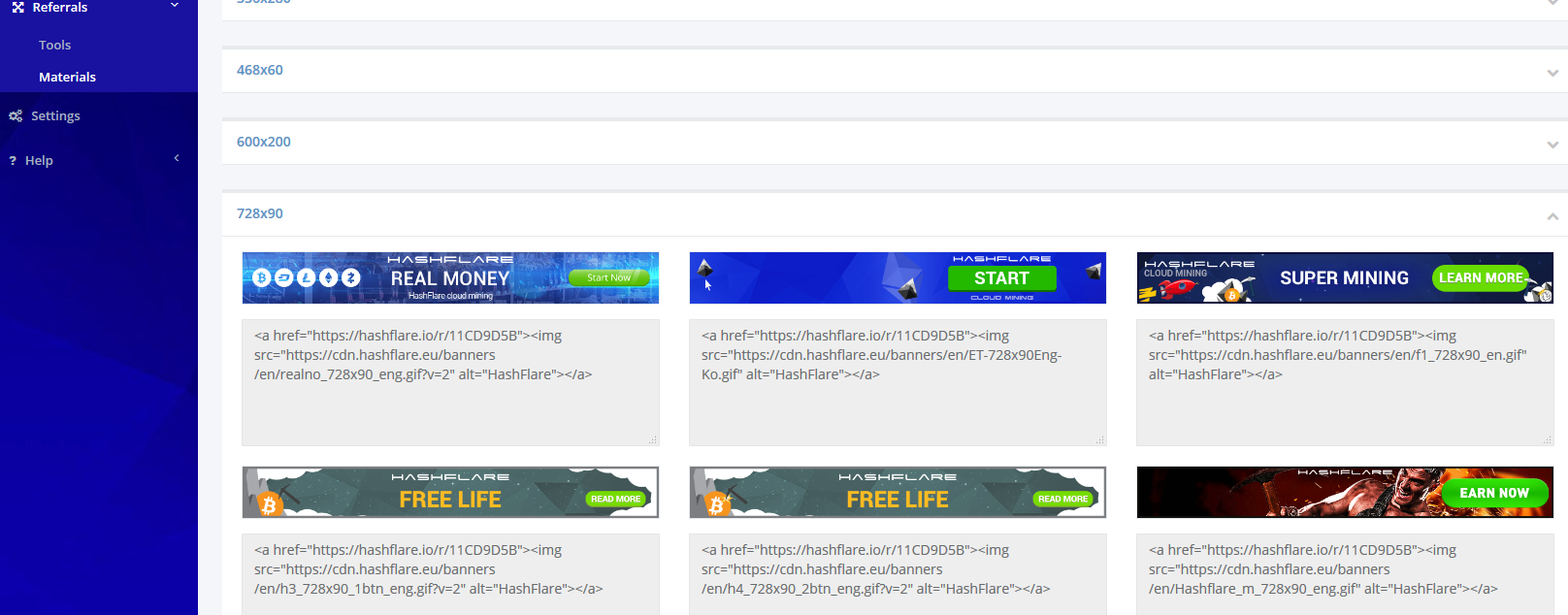Click the up chevron on 728x90 row

(x=1552, y=216)
